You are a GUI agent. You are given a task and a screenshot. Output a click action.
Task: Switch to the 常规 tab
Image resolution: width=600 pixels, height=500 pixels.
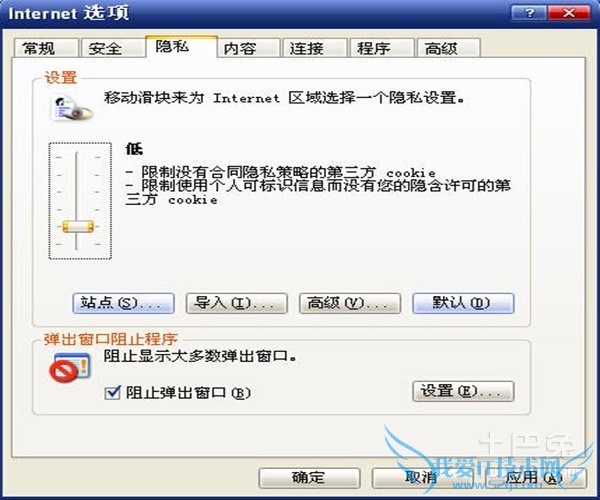pyautogui.click(x=46, y=48)
